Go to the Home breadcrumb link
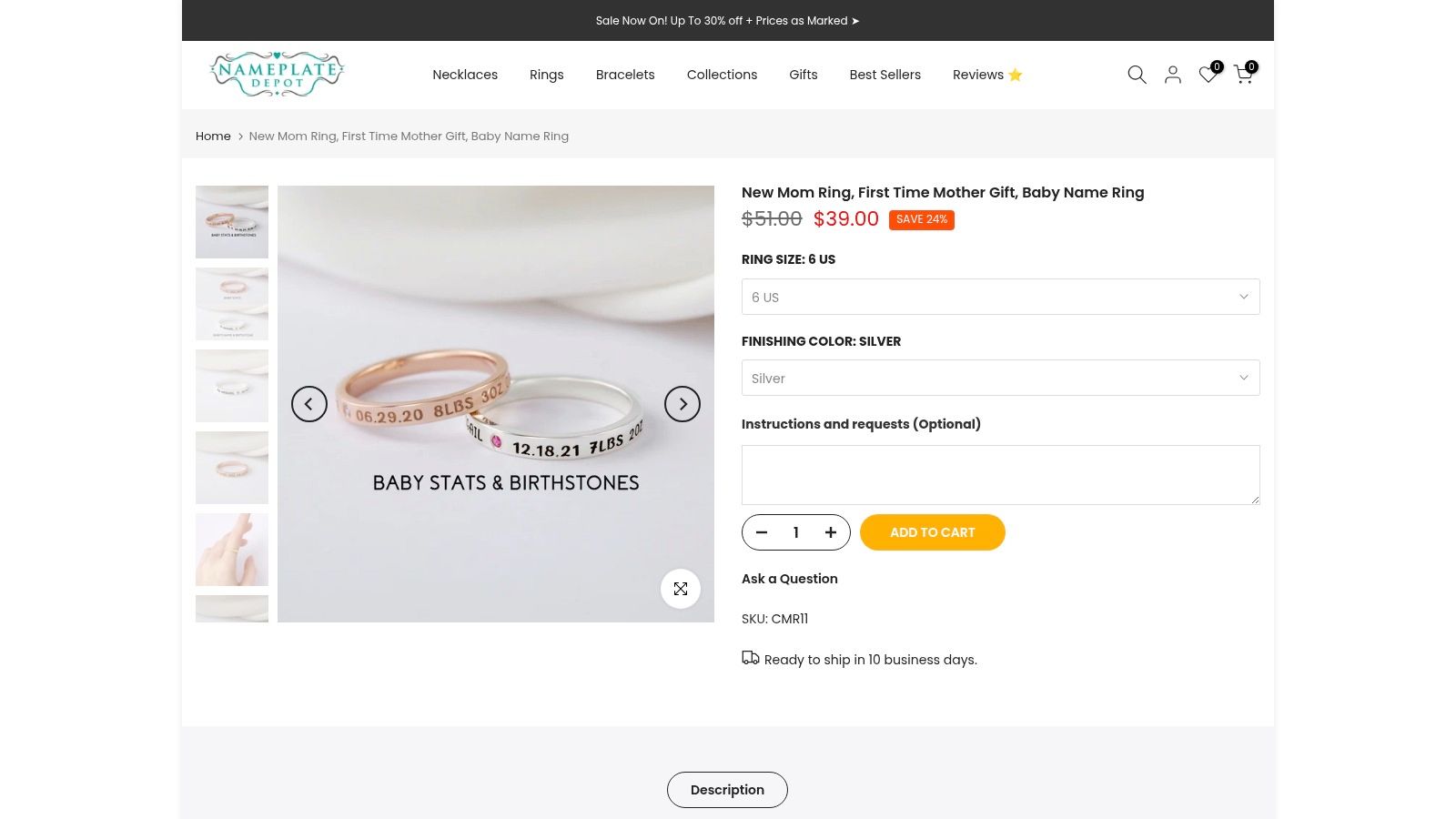Image resolution: width=1456 pixels, height=819 pixels. click(x=213, y=136)
